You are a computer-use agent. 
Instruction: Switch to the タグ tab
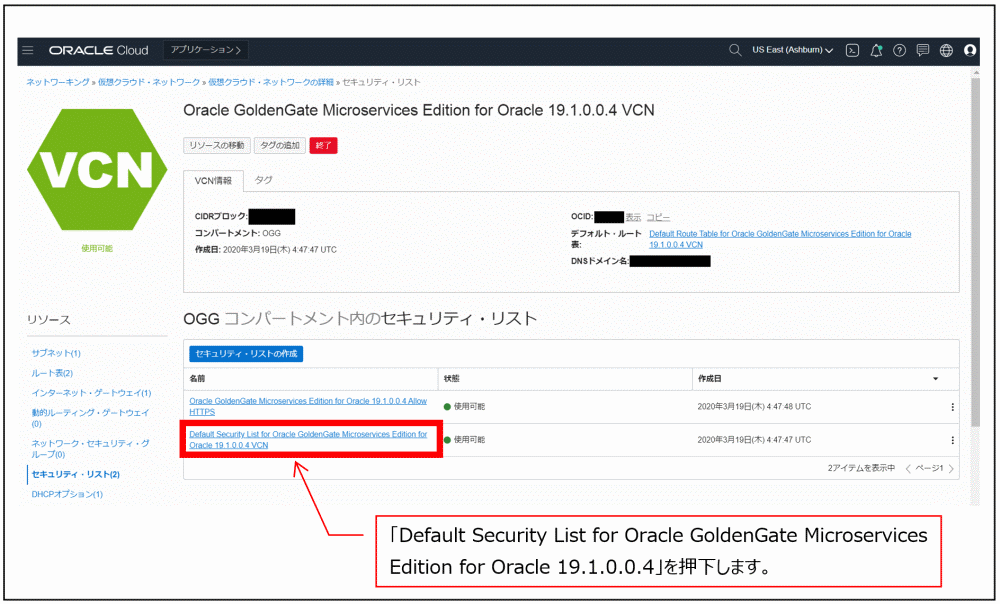pos(263,180)
